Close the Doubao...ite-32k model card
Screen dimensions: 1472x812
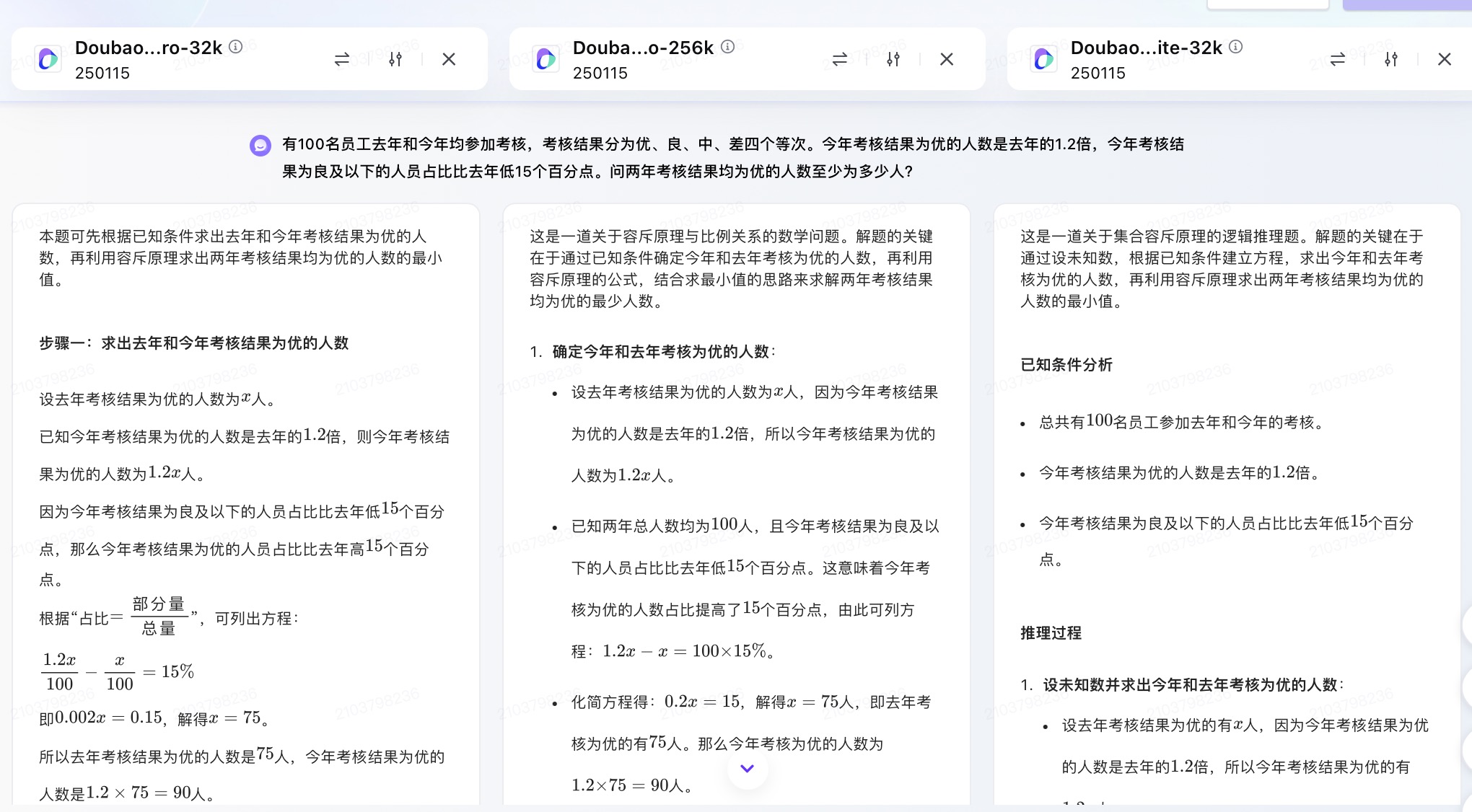pyautogui.click(x=1445, y=59)
